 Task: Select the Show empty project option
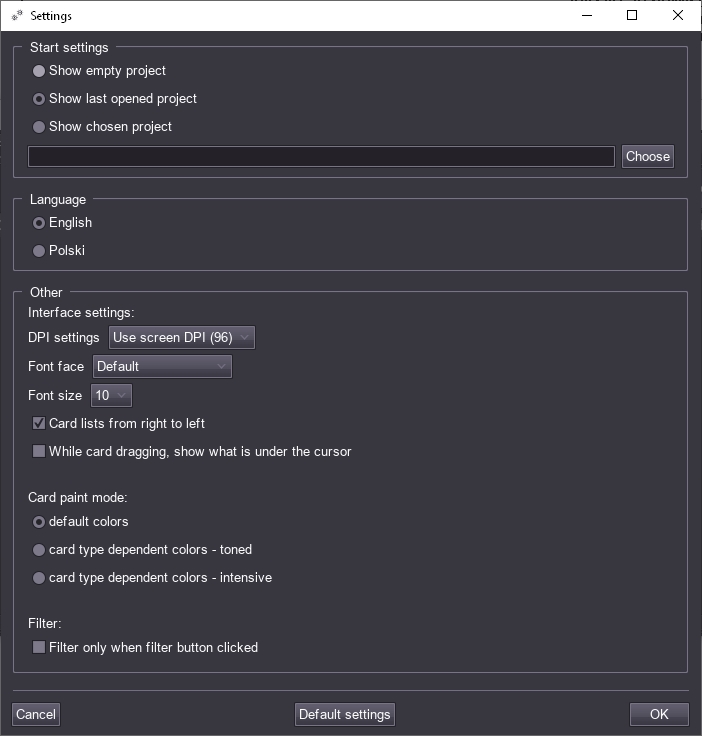[39, 71]
